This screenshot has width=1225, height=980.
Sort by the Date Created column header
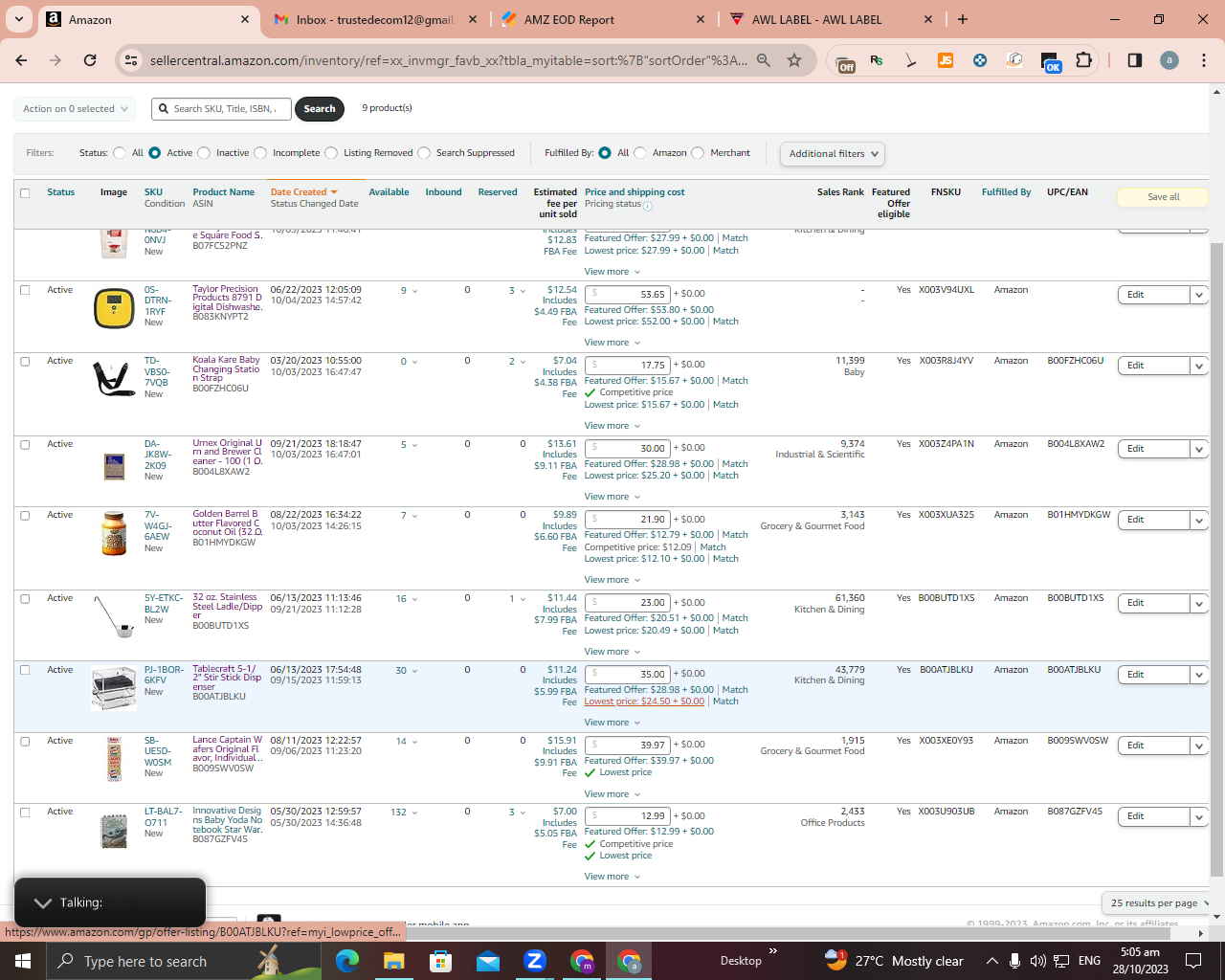tap(304, 192)
